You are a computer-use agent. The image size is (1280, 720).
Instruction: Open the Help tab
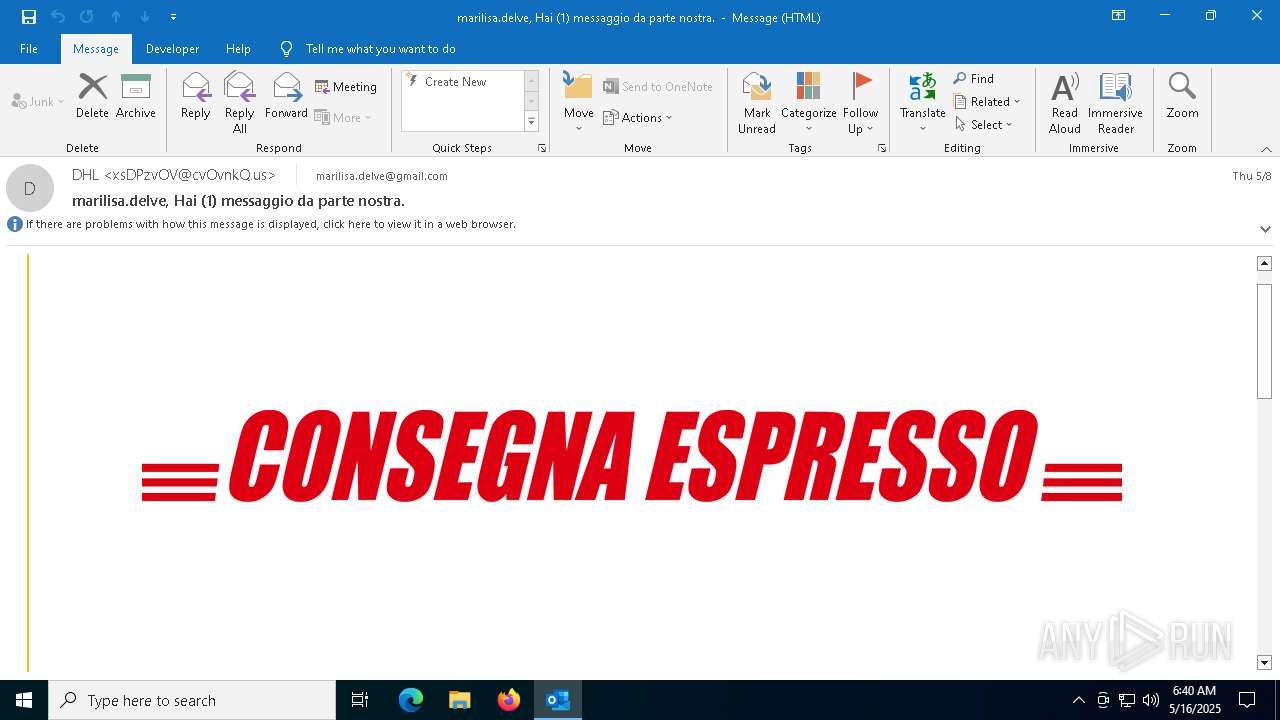[238, 48]
